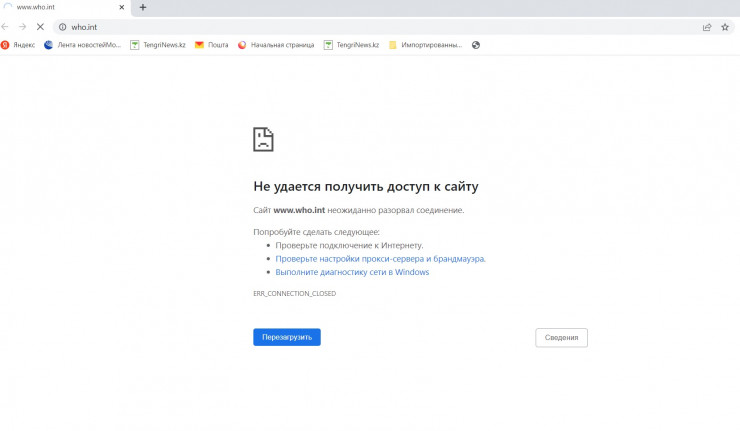This screenshot has width=740, height=431.
Task: Stop loading the page with X icon
Action: coord(40,27)
